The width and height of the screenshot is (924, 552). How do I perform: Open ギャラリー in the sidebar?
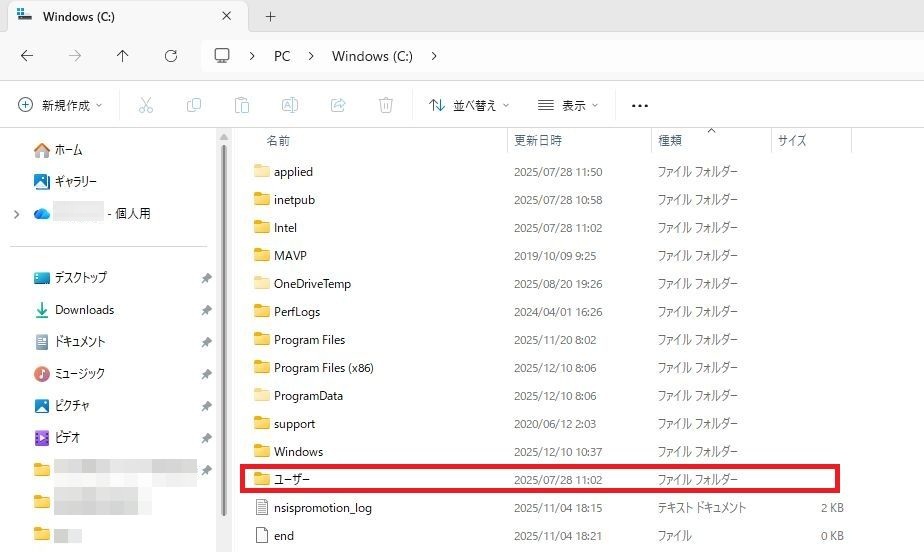(75, 182)
